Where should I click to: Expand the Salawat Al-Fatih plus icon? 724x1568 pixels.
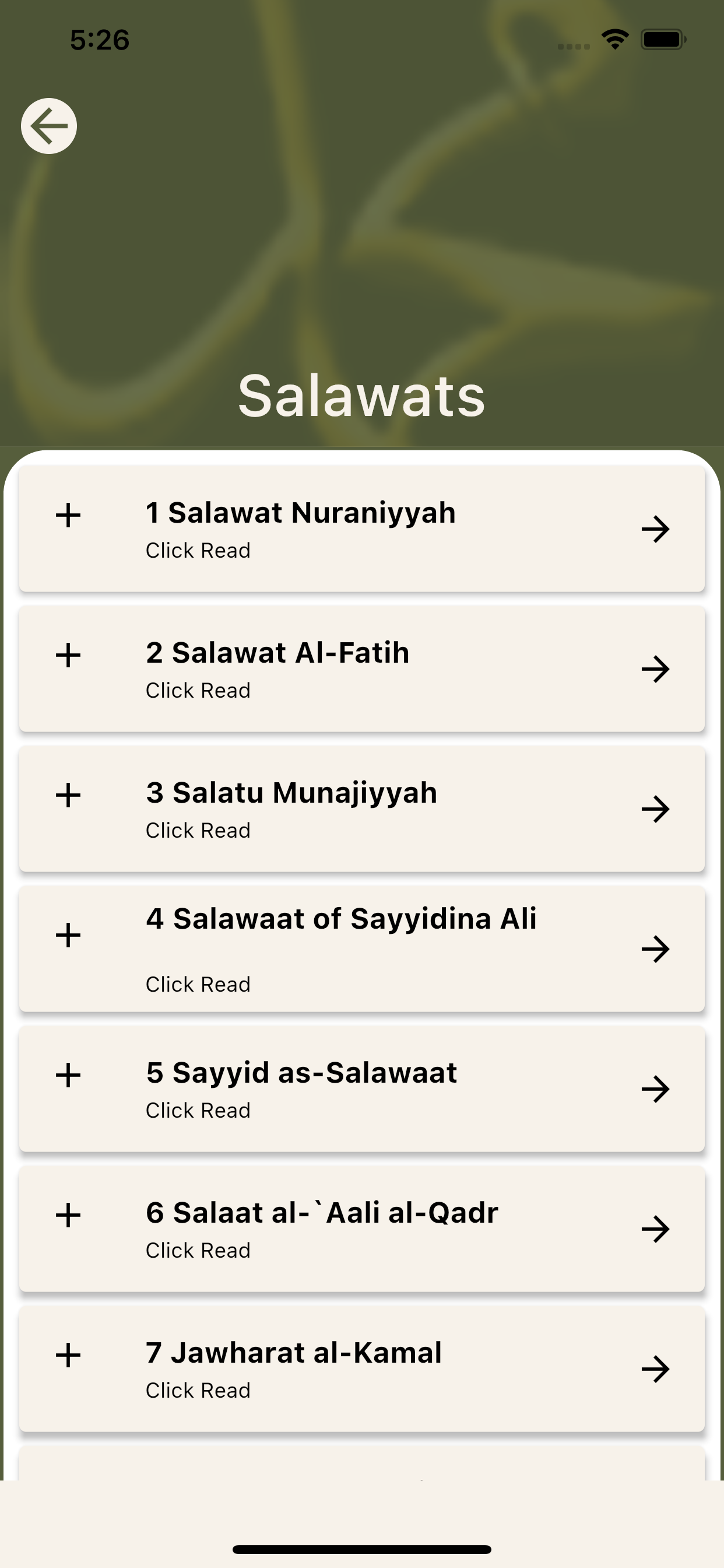point(68,655)
